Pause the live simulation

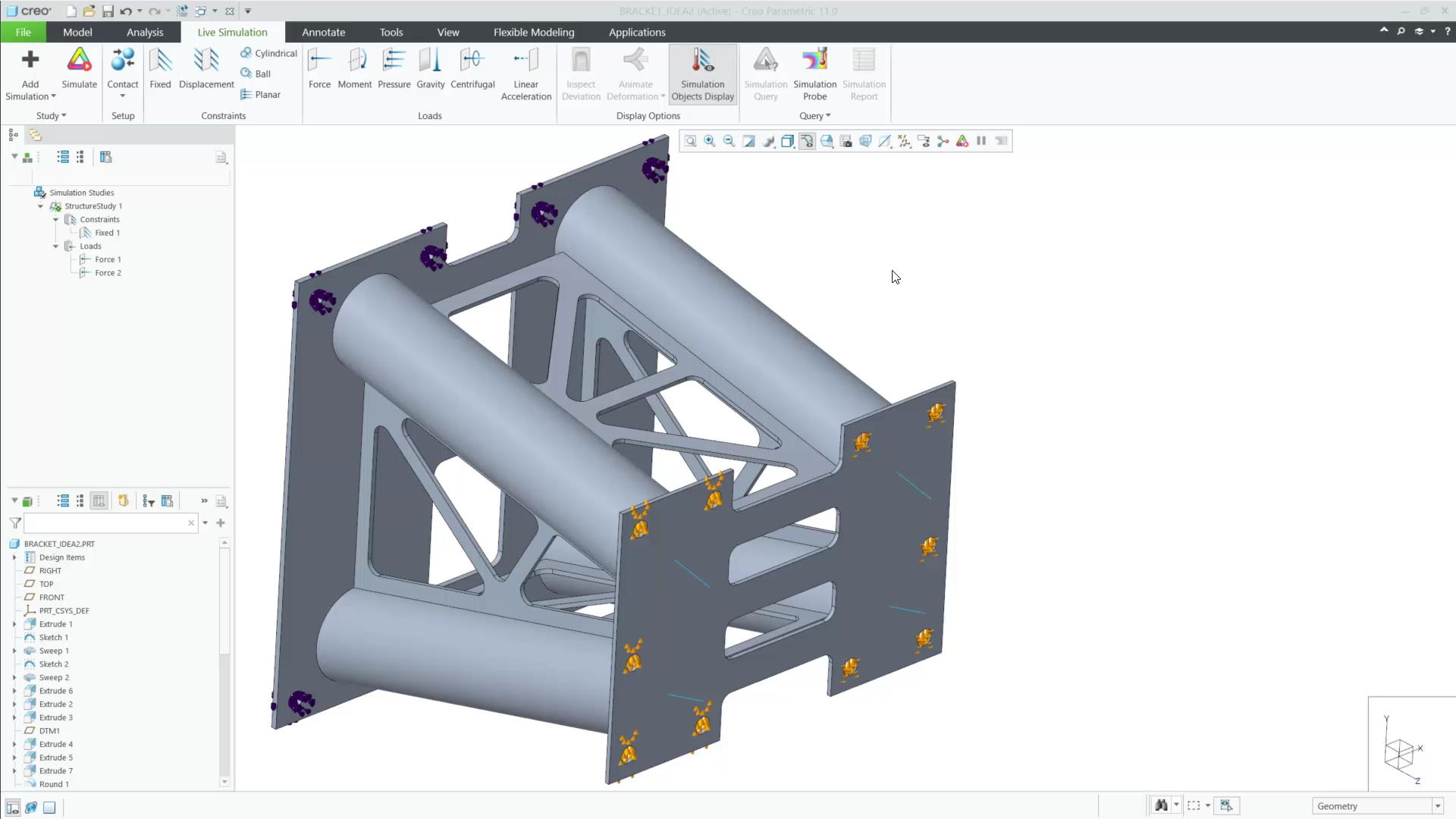(x=981, y=141)
